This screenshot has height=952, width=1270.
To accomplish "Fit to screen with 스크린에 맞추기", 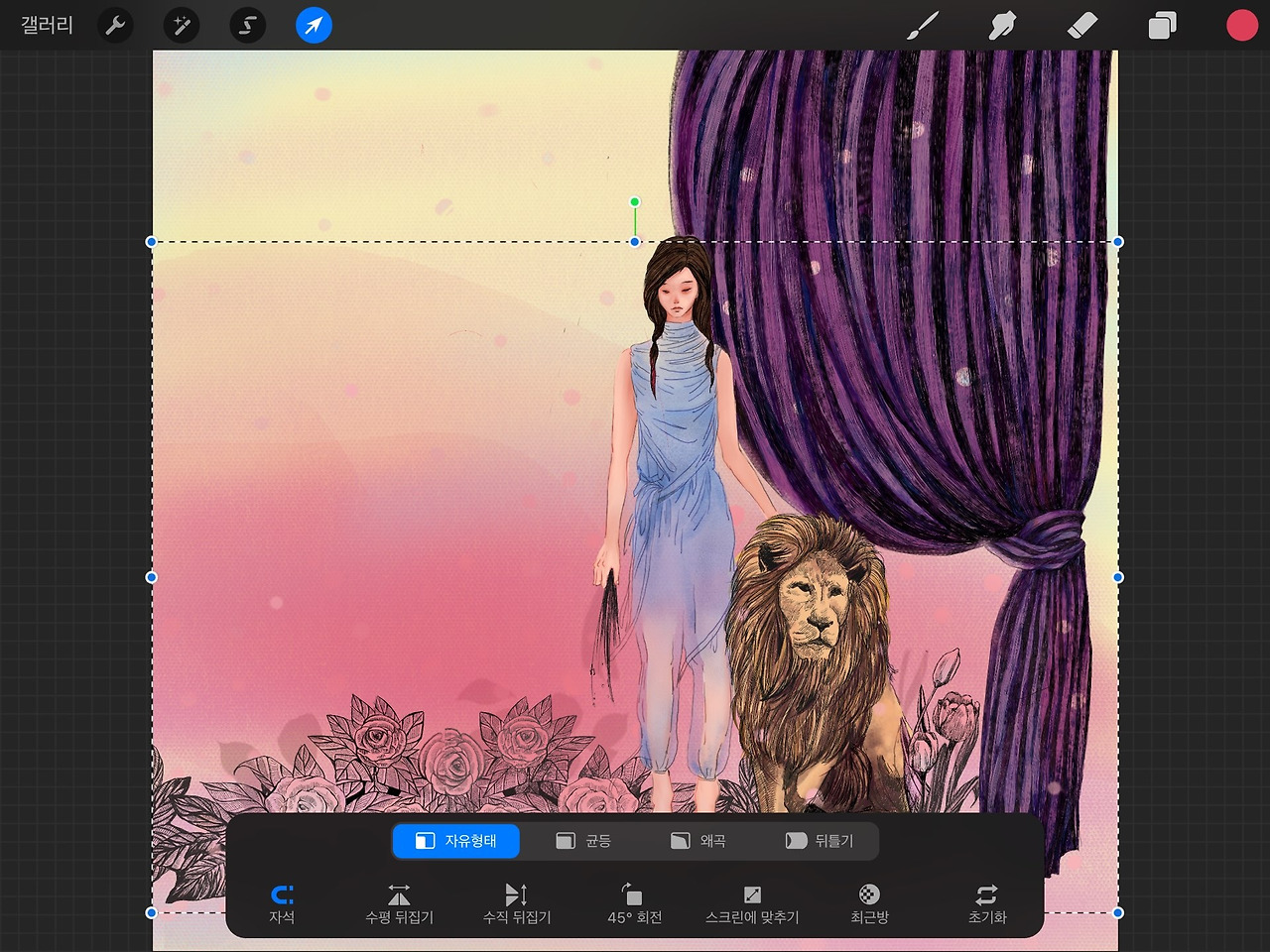I will (752, 904).
